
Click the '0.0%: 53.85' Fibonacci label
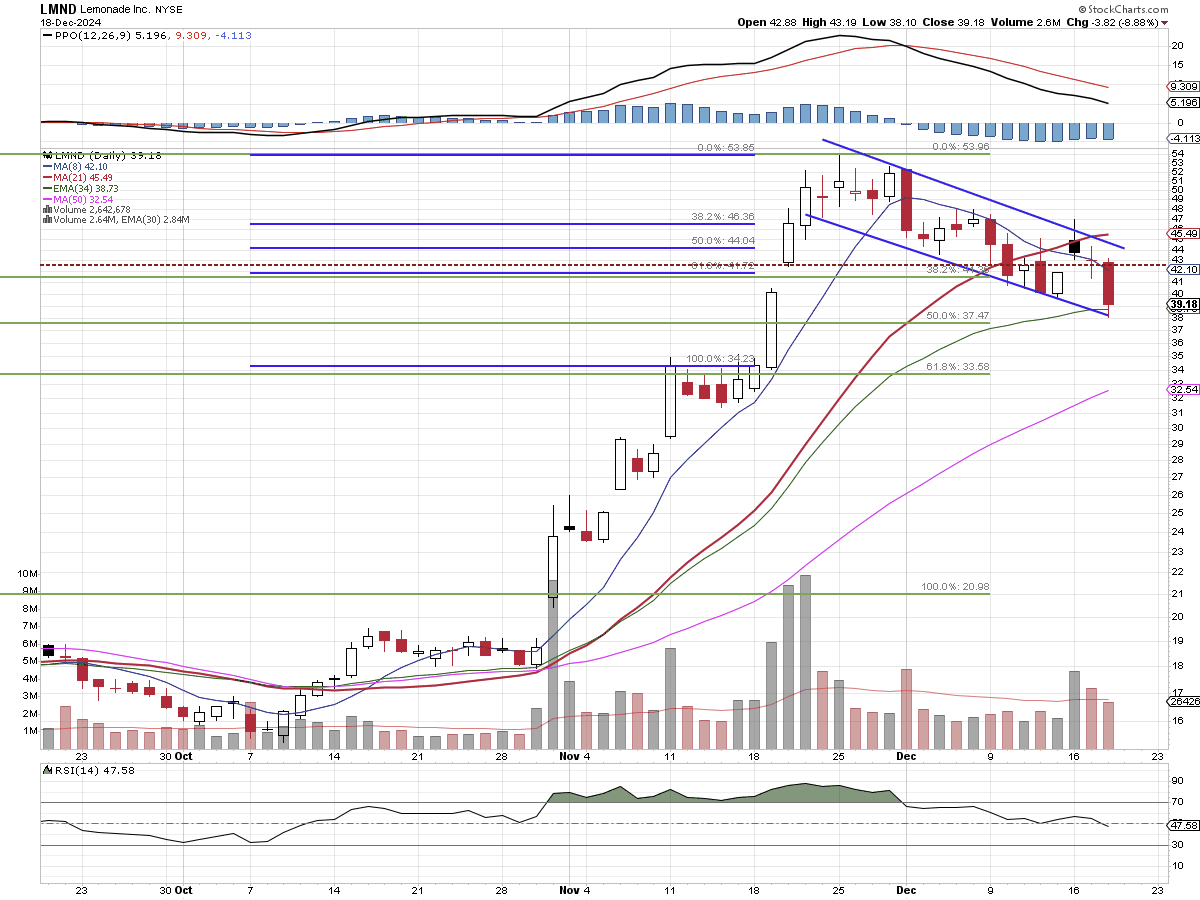coord(725,148)
